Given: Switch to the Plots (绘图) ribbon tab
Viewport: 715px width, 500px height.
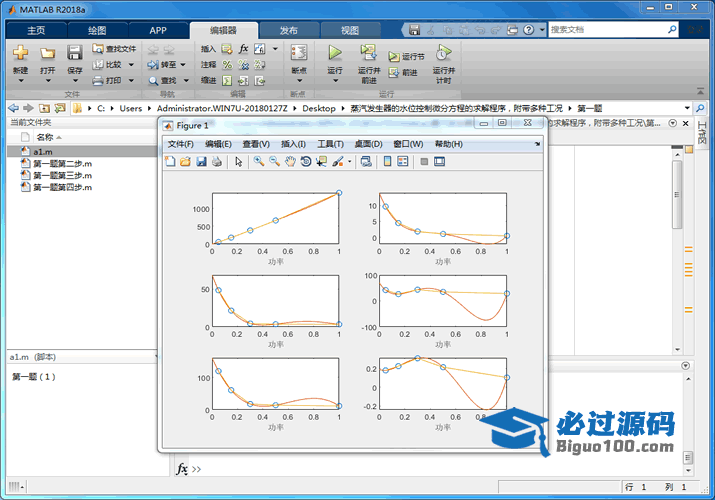Looking at the screenshot, I should 97,30.
